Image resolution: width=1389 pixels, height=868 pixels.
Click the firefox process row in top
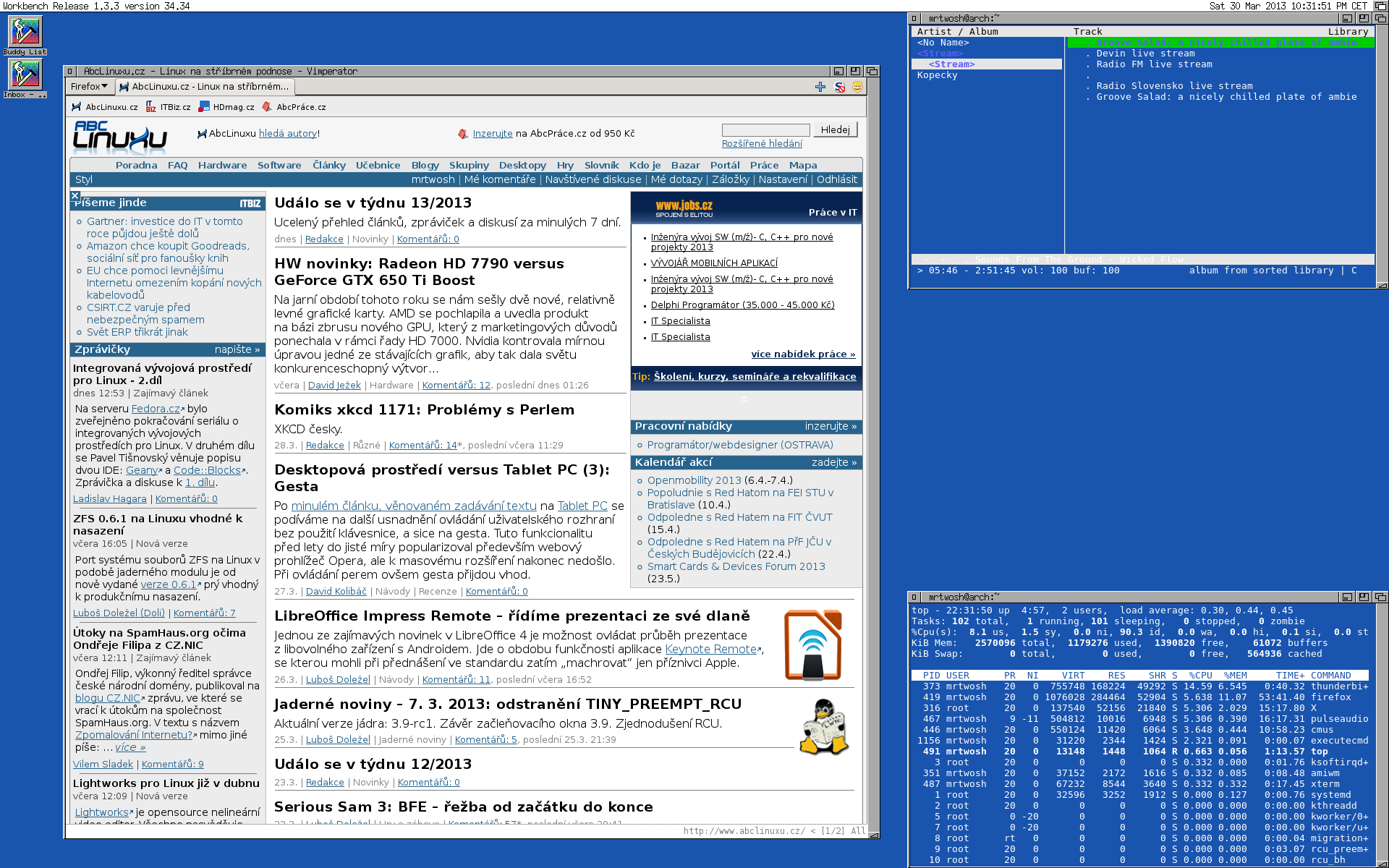coord(1139,697)
